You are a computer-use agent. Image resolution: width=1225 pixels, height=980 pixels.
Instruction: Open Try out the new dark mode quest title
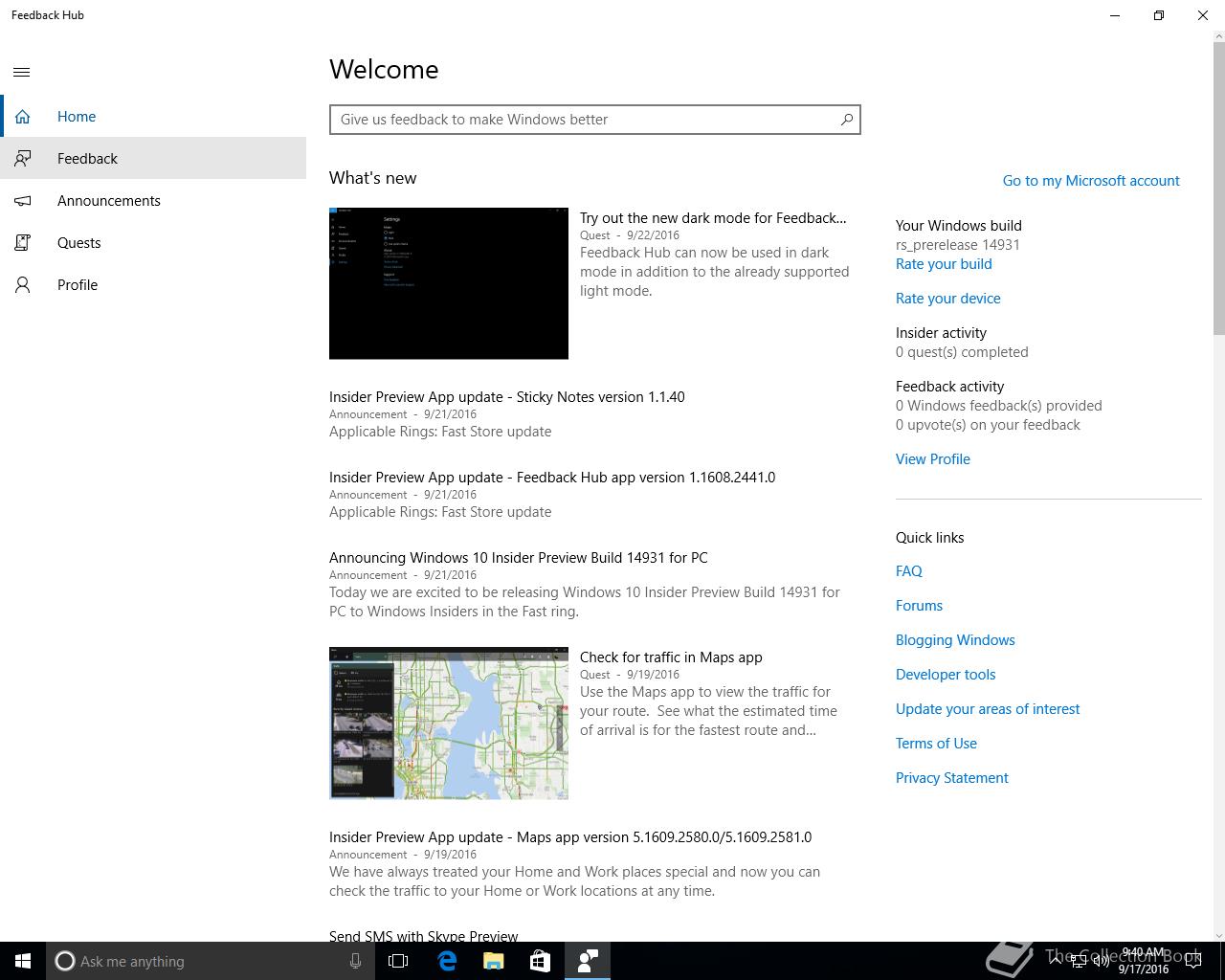(x=713, y=218)
